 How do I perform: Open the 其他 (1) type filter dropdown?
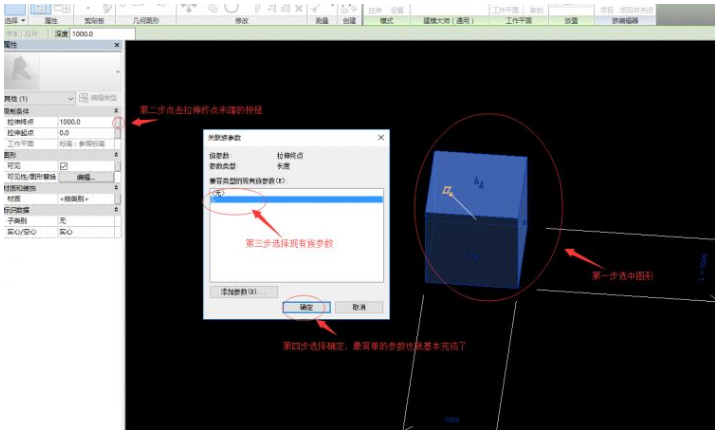tap(70, 98)
